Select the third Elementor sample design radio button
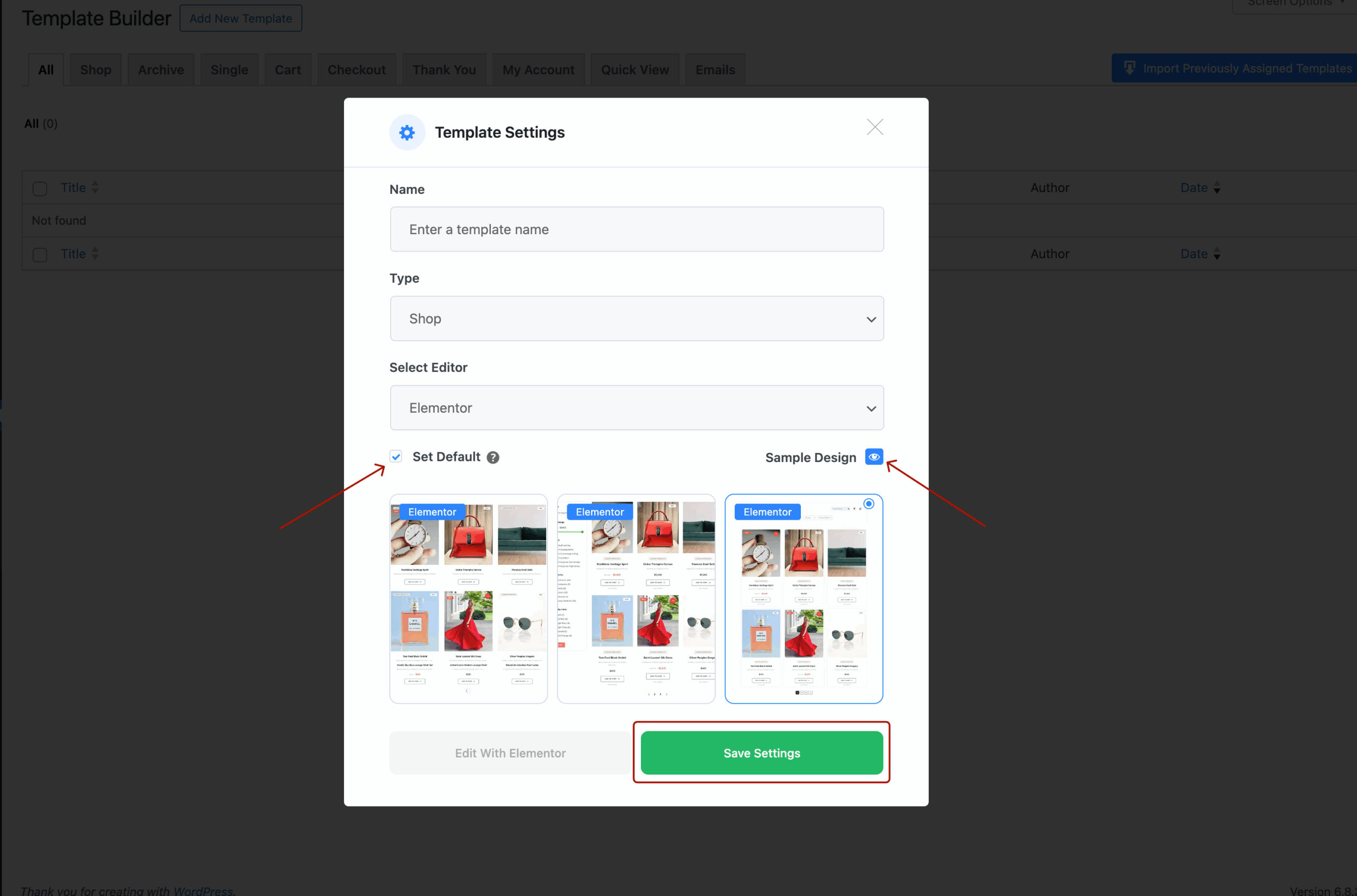The height and width of the screenshot is (896, 1357). (869, 503)
